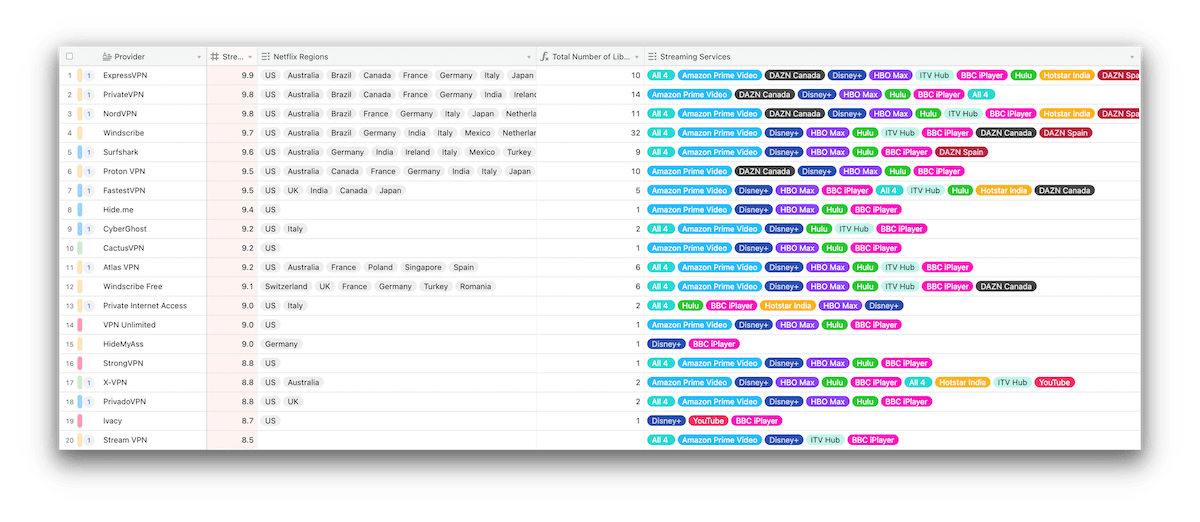Click the Hotstar India tag in ExpressVPN row

(x=1066, y=76)
